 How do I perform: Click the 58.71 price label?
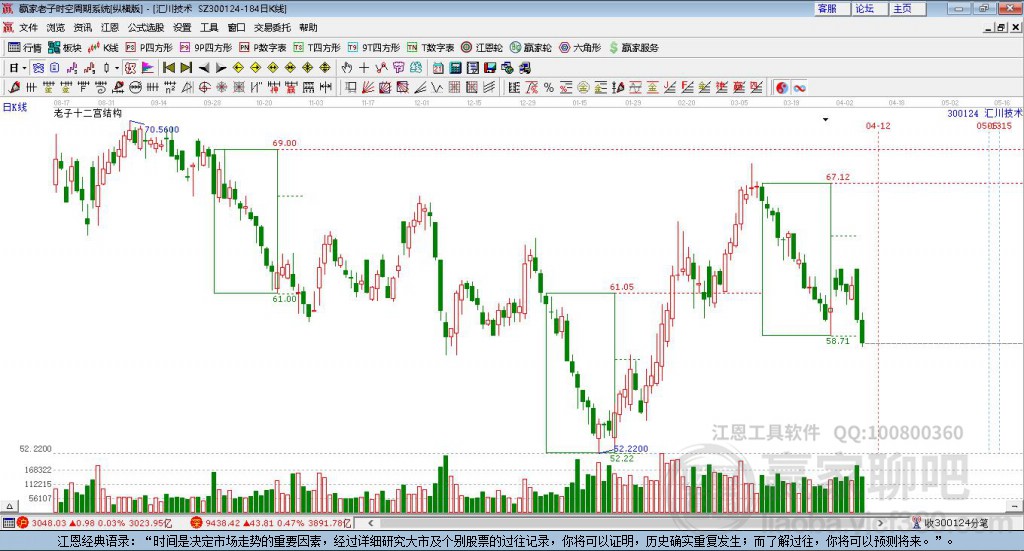pyautogui.click(x=838, y=341)
